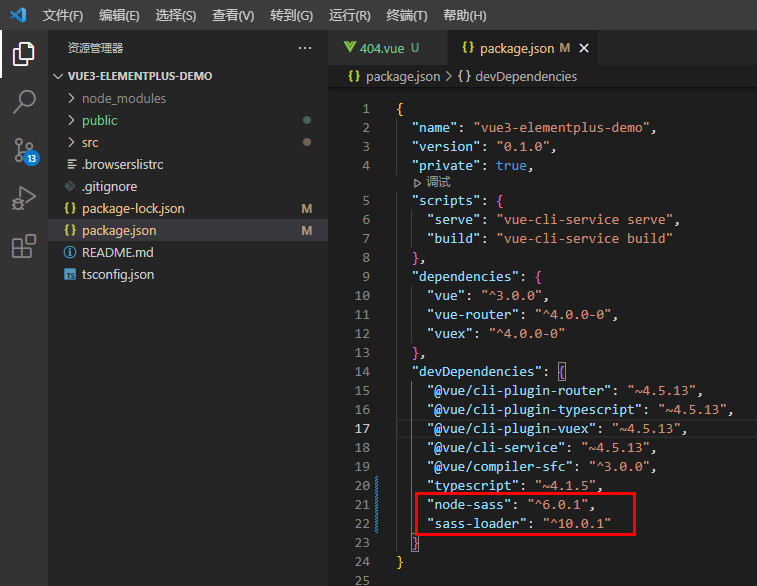The image size is (757, 586).
Task: Click the .gitignore file icon
Action: (x=70, y=186)
